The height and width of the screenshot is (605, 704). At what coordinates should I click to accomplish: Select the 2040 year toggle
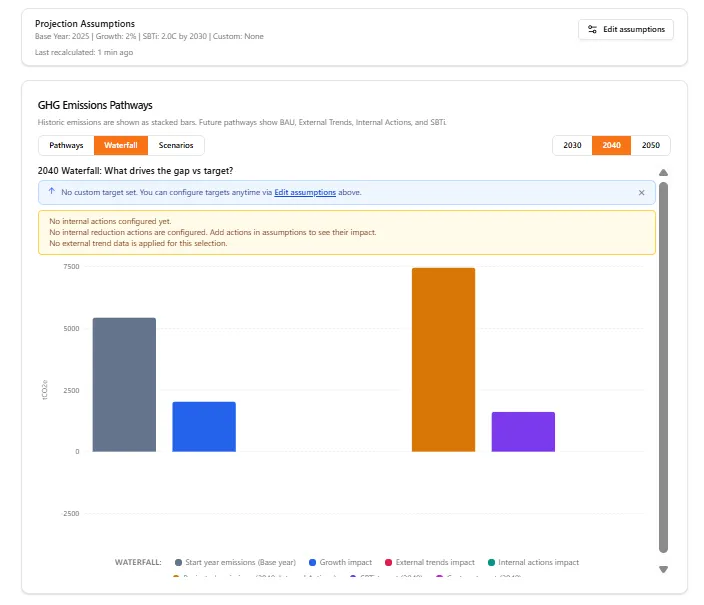click(x=611, y=145)
